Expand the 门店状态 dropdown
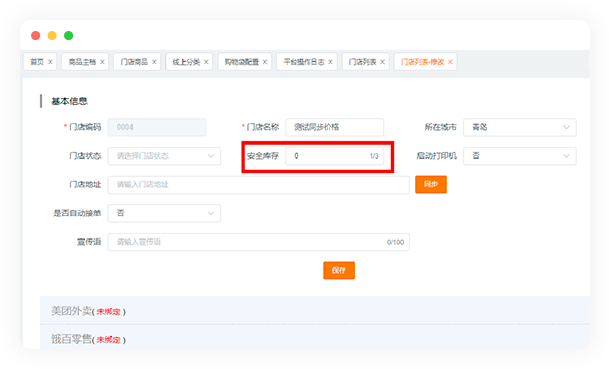609x369 pixels. (x=164, y=156)
